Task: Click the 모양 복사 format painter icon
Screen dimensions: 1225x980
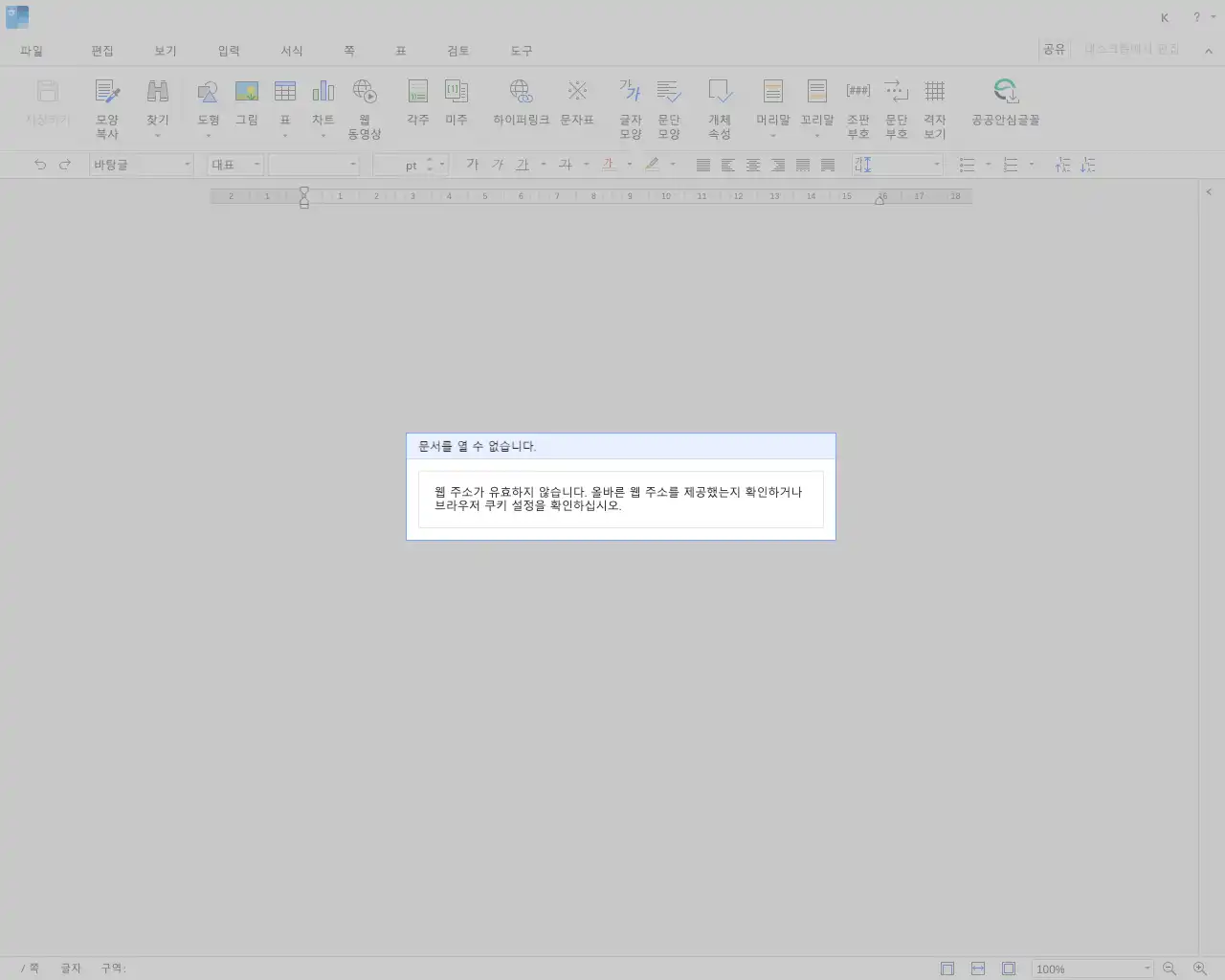Action: [x=107, y=92]
